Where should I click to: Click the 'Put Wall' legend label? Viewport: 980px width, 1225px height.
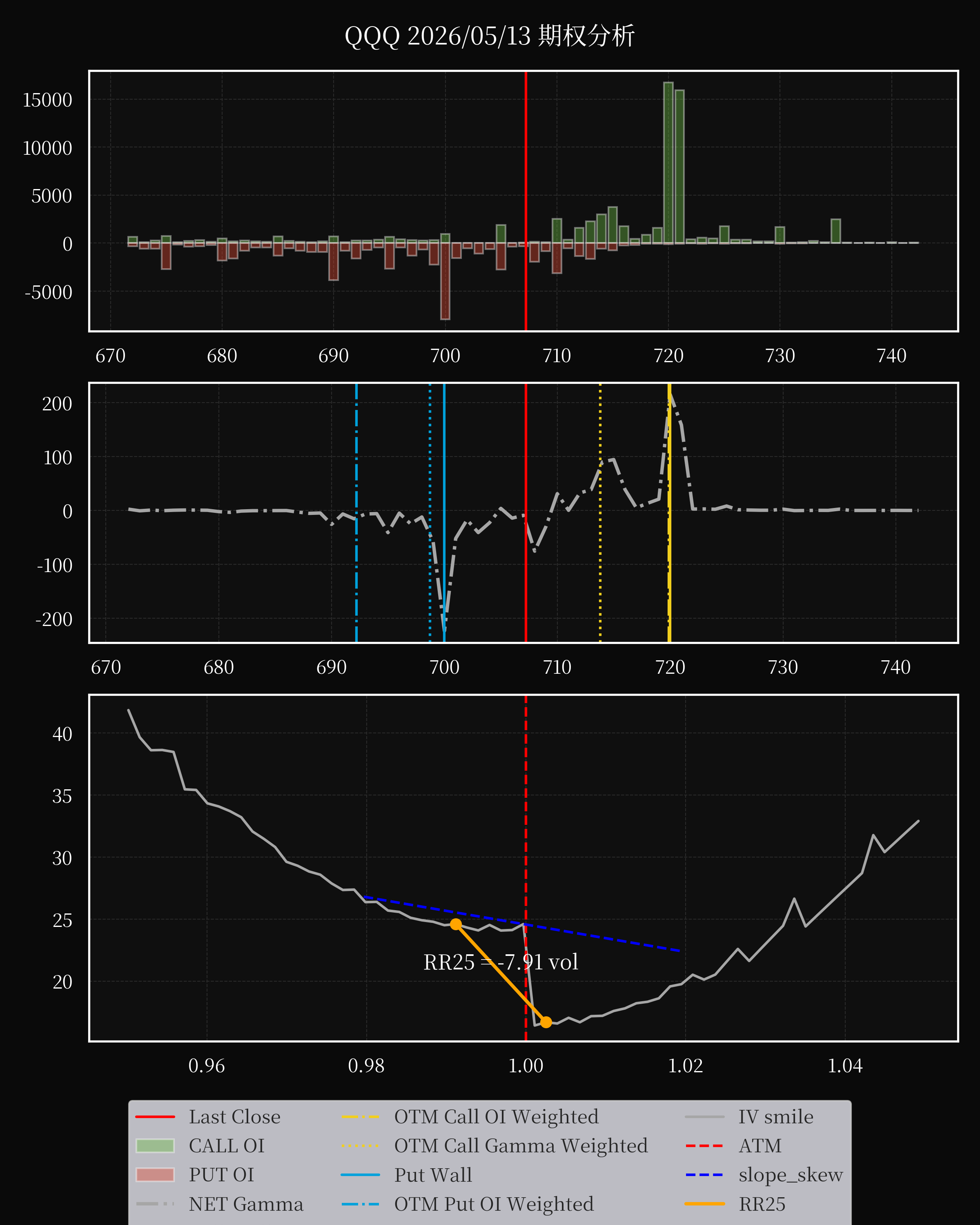434,1174
